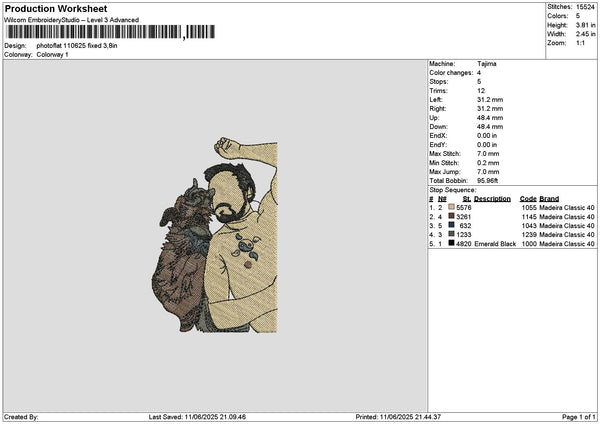Click the Stitches count 15524
600x424 pixels.
585,7
